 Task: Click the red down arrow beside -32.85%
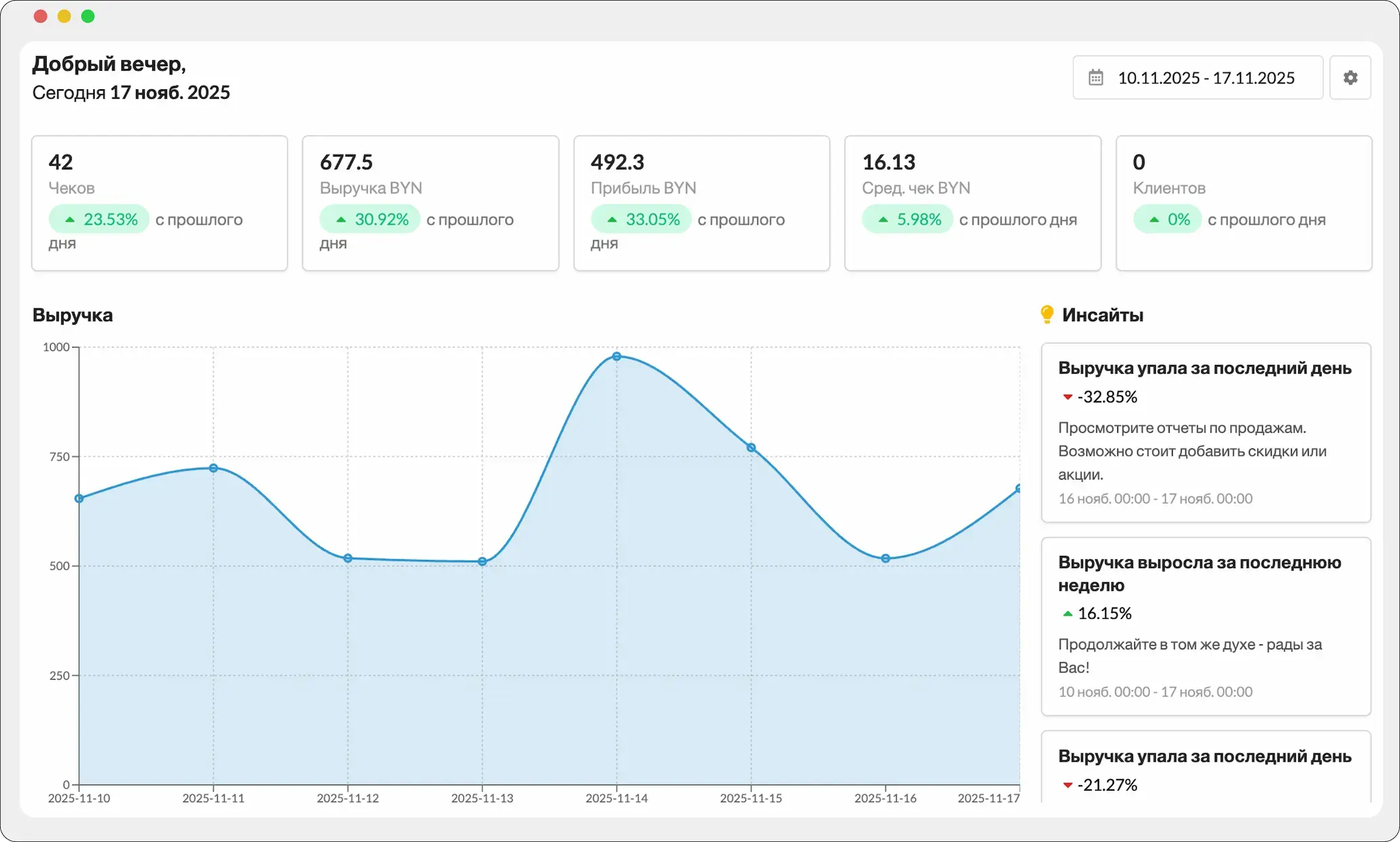tap(1067, 397)
